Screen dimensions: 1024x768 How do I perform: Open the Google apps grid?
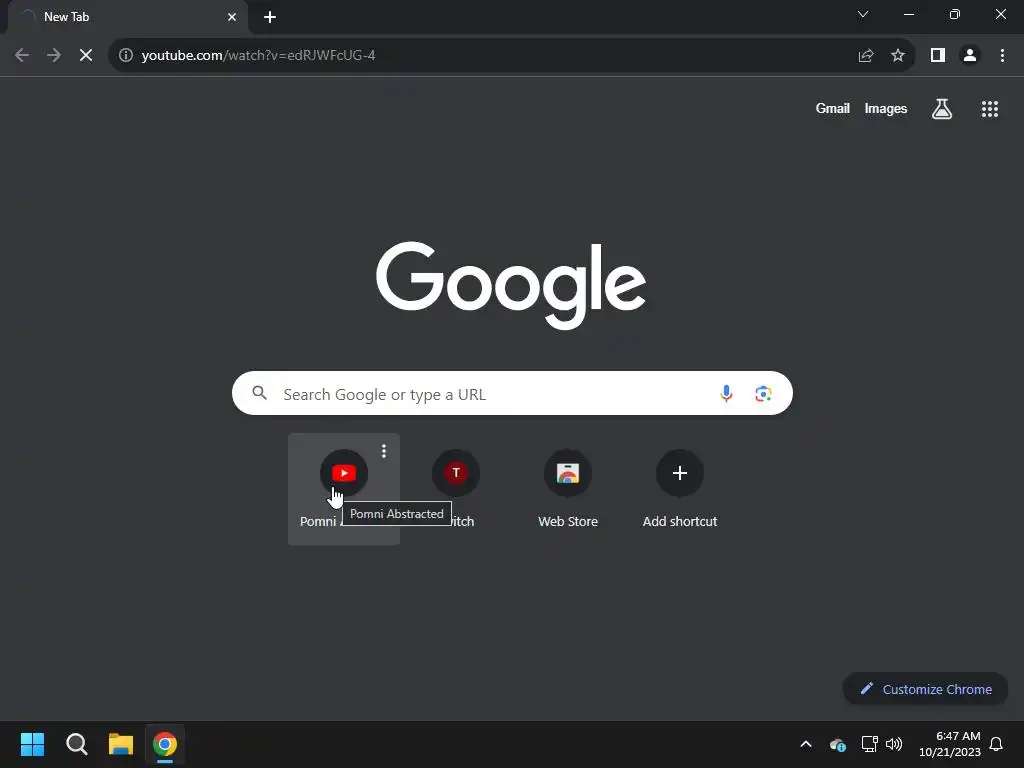pyautogui.click(x=990, y=108)
